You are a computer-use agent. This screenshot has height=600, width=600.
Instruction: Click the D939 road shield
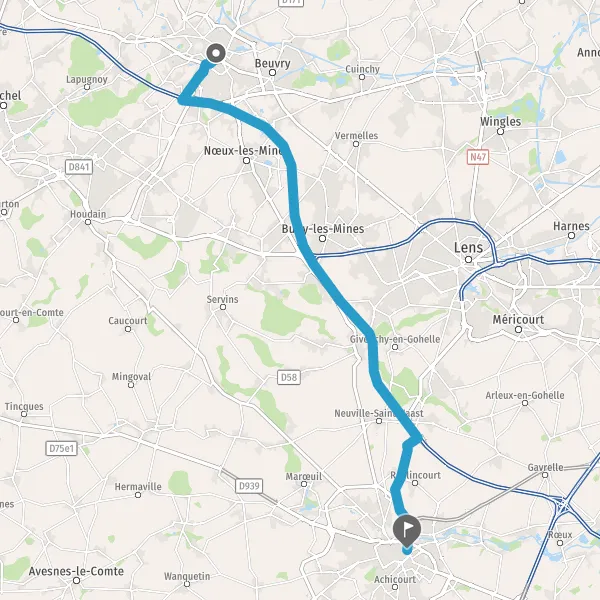click(x=249, y=486)
